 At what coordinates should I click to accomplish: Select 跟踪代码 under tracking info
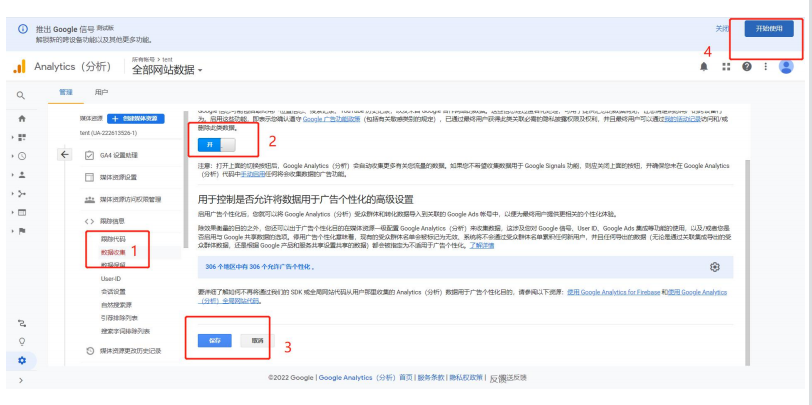(x=113, y=239)
